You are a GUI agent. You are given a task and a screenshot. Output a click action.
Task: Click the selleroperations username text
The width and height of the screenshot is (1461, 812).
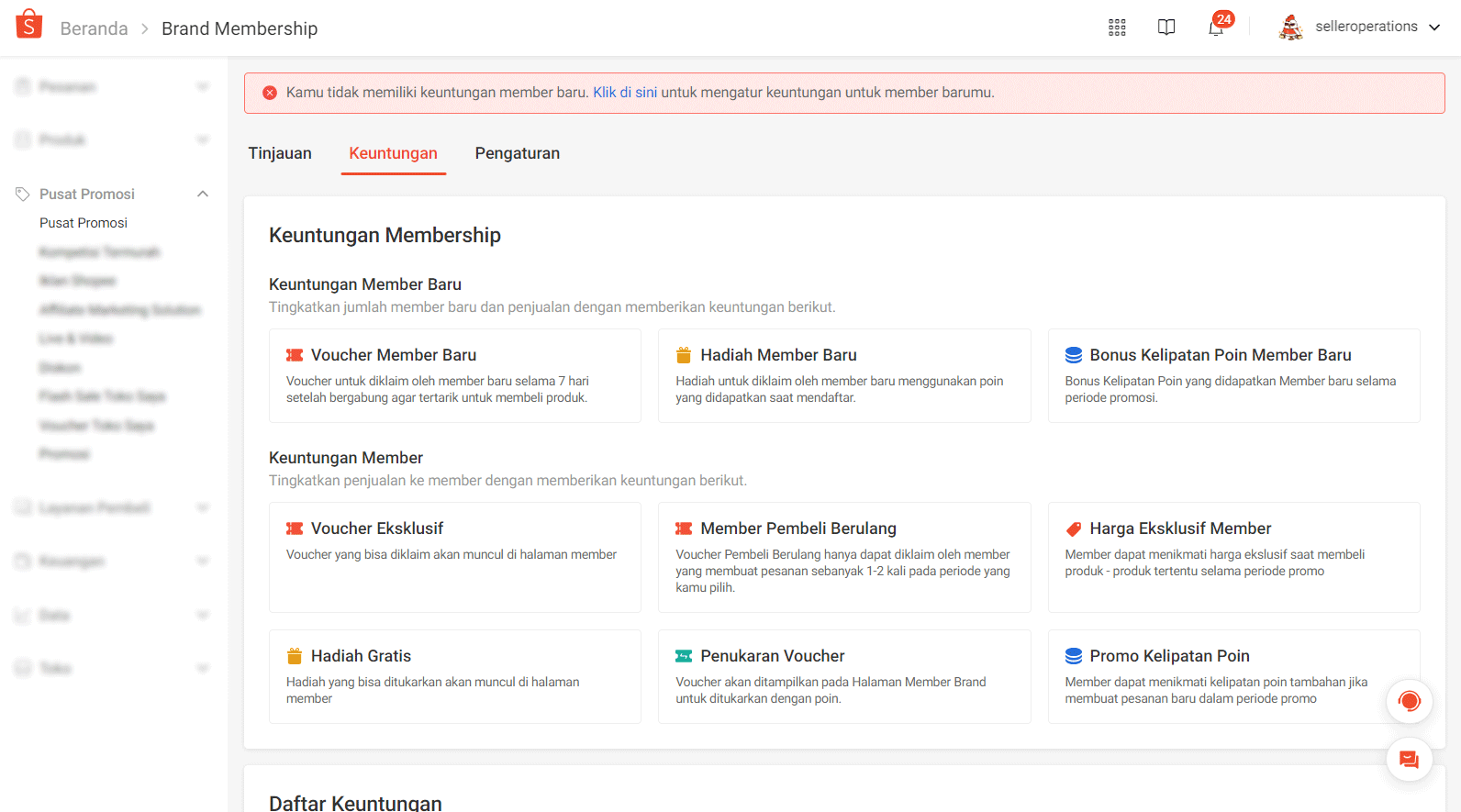(1366, 27)
